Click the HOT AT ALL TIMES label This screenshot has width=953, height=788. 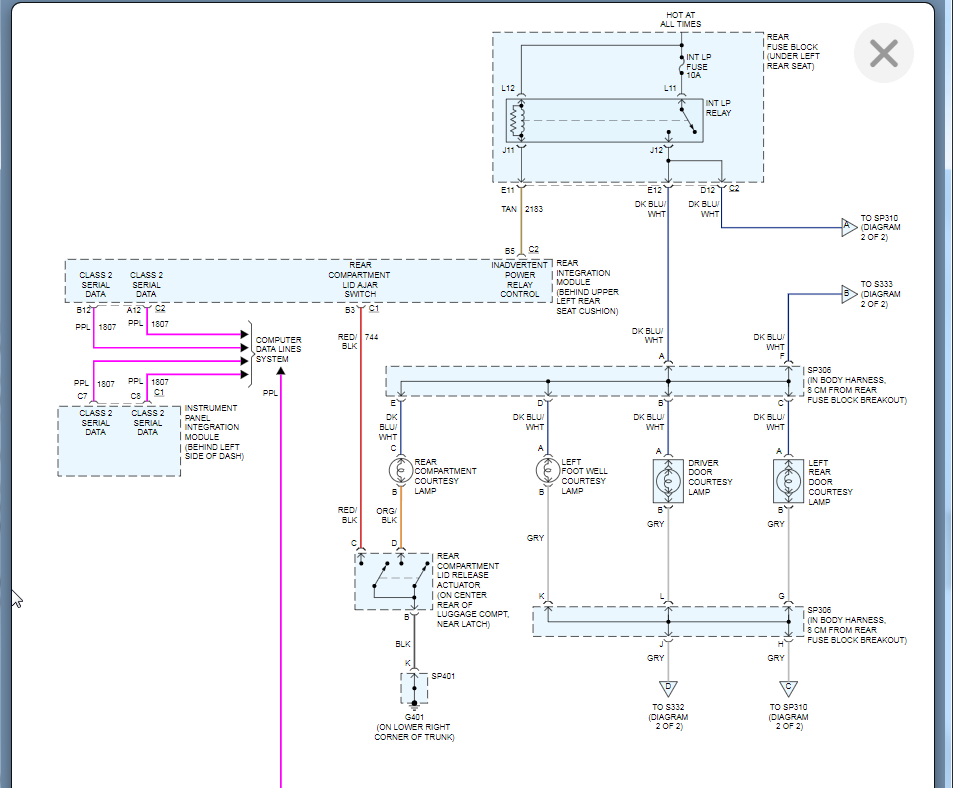tap(683, 20)
